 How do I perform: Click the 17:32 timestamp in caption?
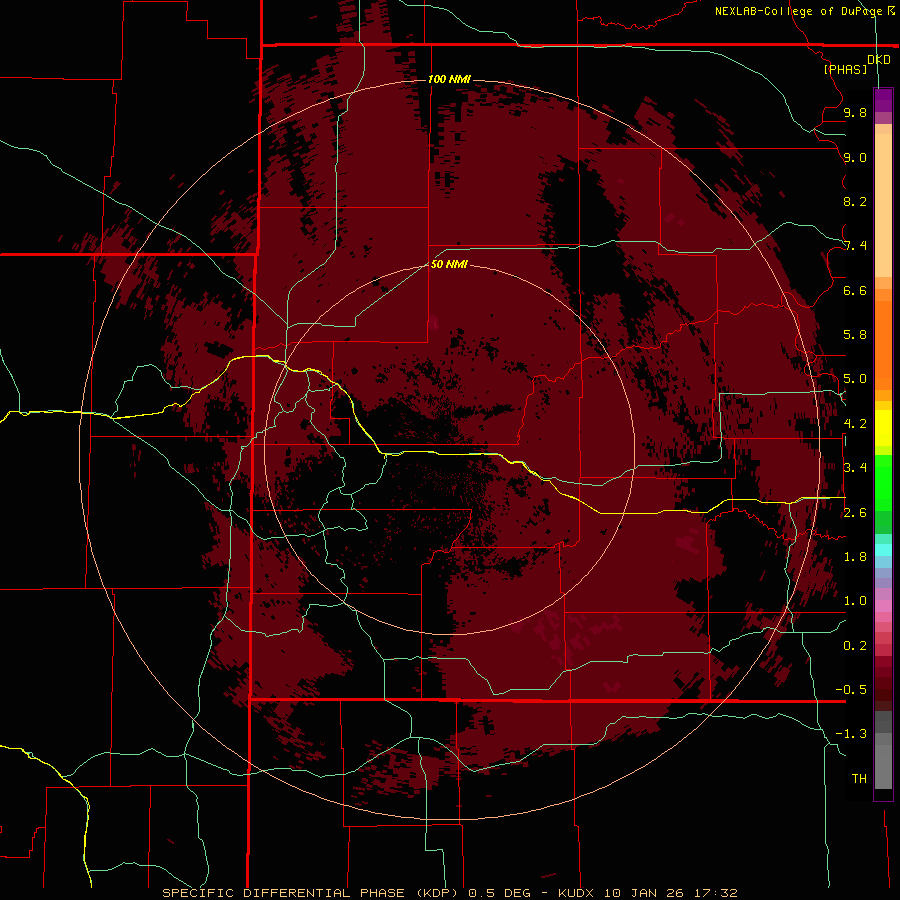tap(715, 893)
